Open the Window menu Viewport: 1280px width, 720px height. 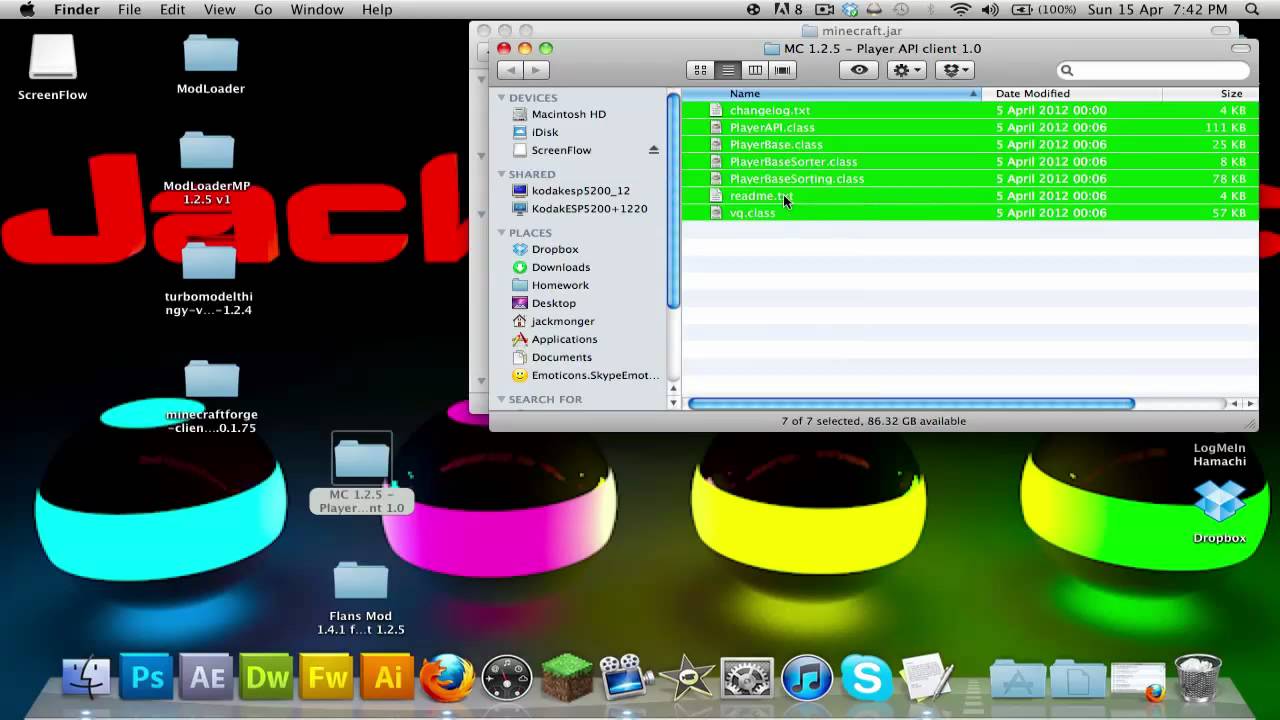(x=316, y=9)
